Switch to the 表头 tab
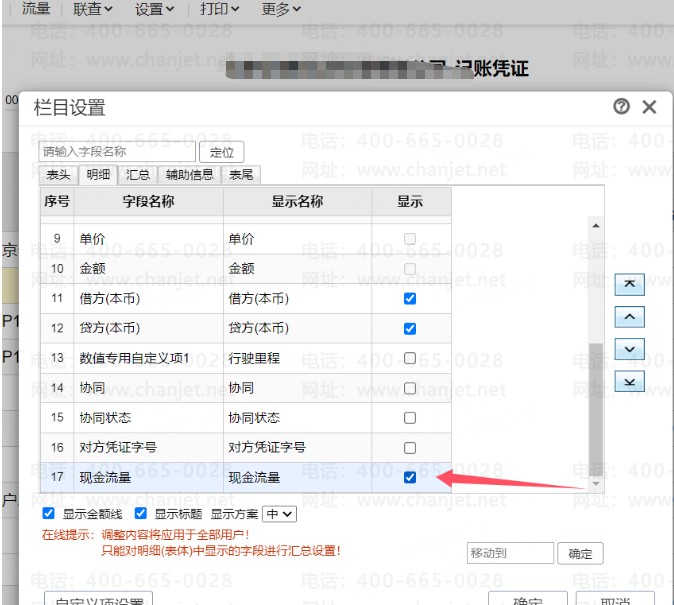 click(x=58, y=175)
